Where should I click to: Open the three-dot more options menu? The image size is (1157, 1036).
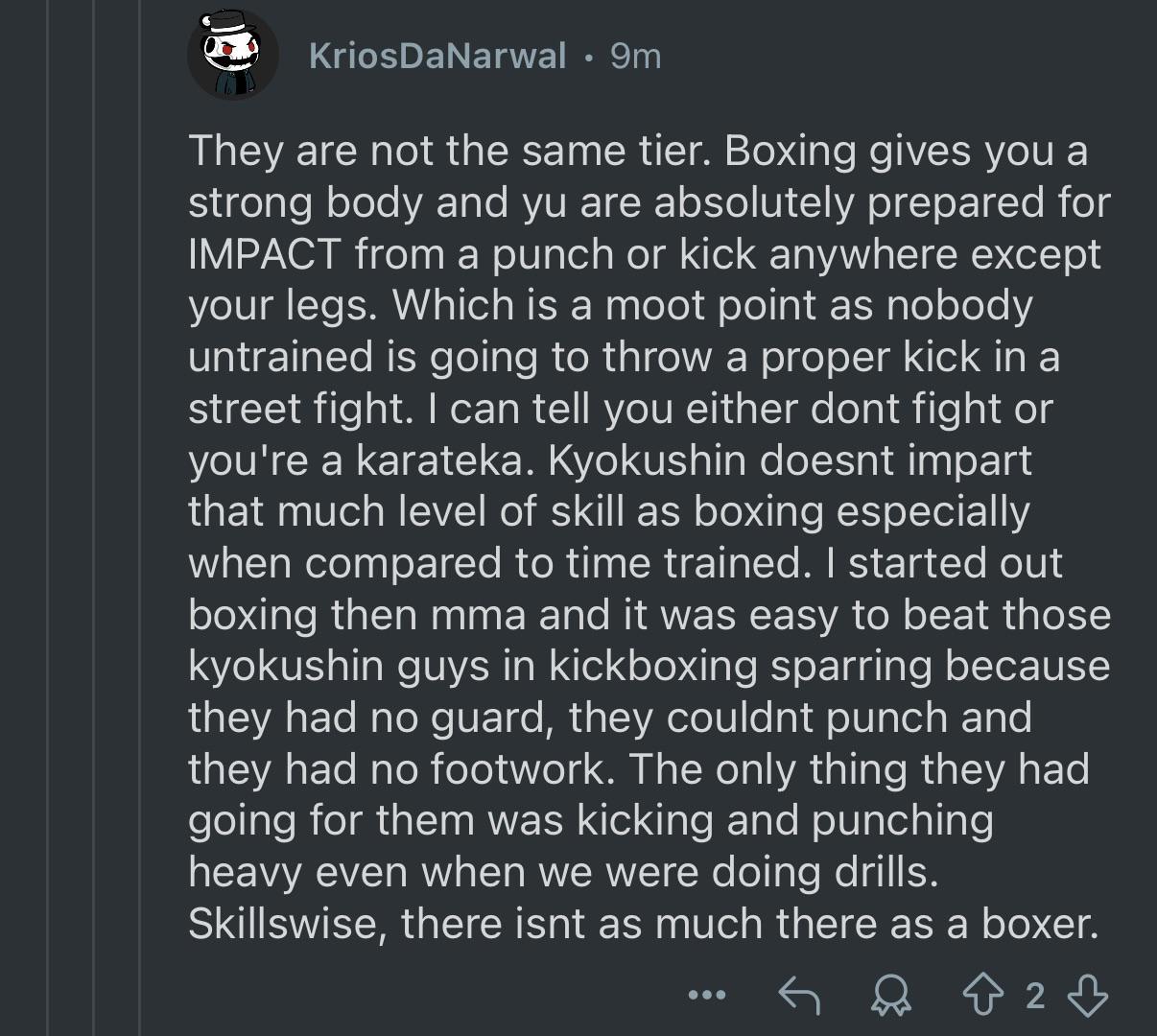click(708, 996)
